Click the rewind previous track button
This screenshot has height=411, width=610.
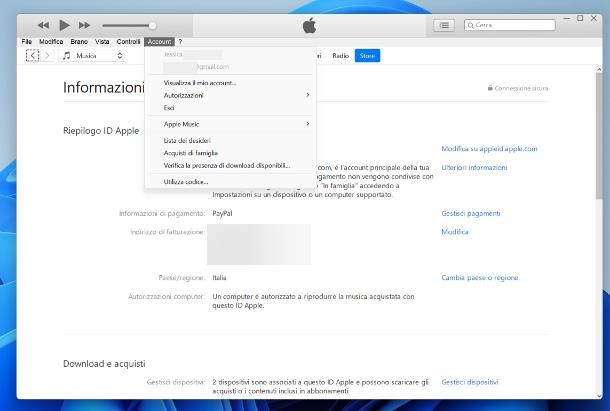[43, 25]
